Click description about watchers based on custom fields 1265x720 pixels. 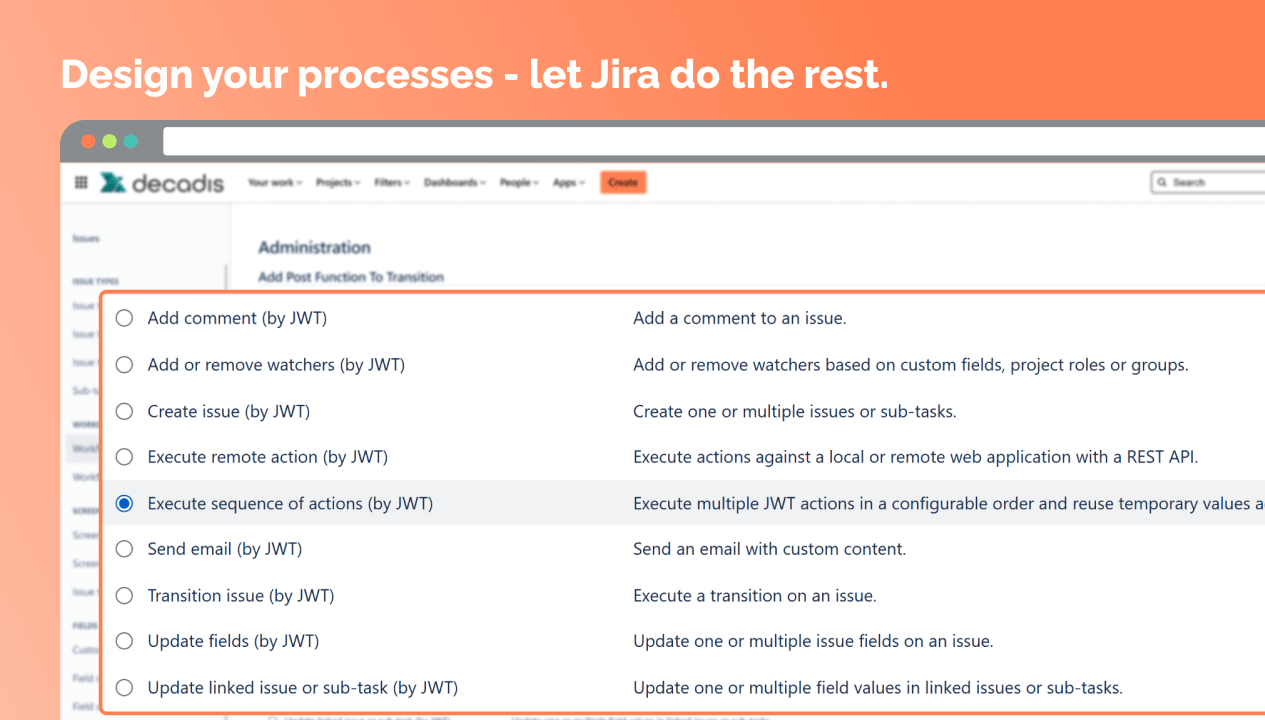(x=911, y=365)
